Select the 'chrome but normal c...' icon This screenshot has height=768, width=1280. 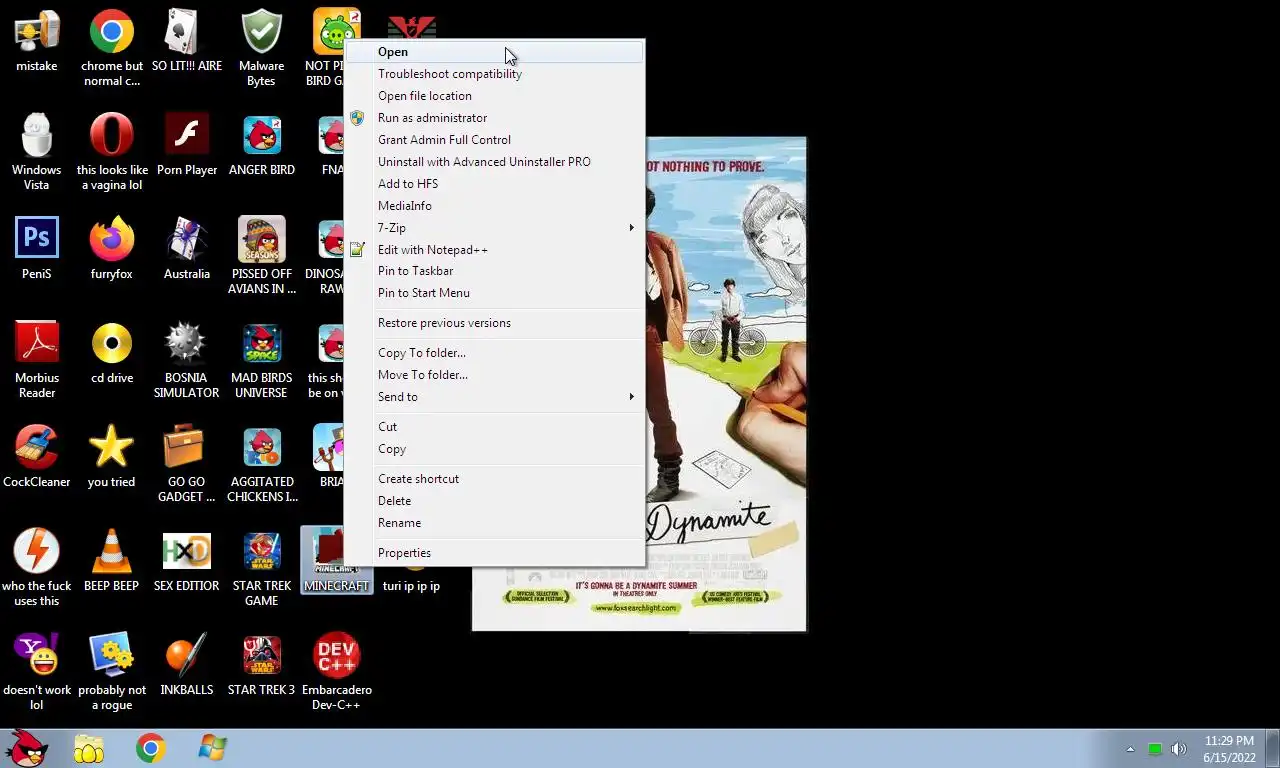[112, 48]
